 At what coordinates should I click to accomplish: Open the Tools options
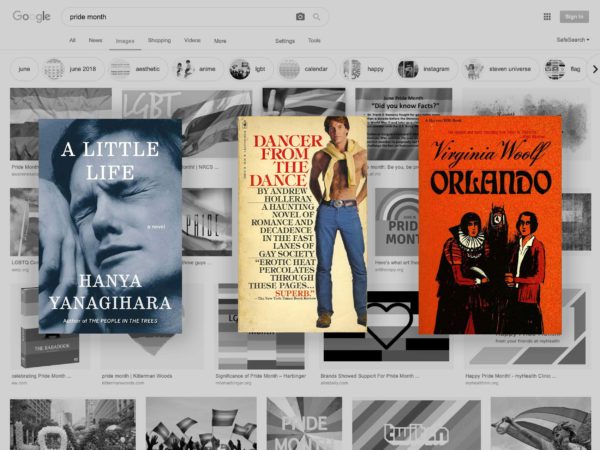(x=314, y=40)
